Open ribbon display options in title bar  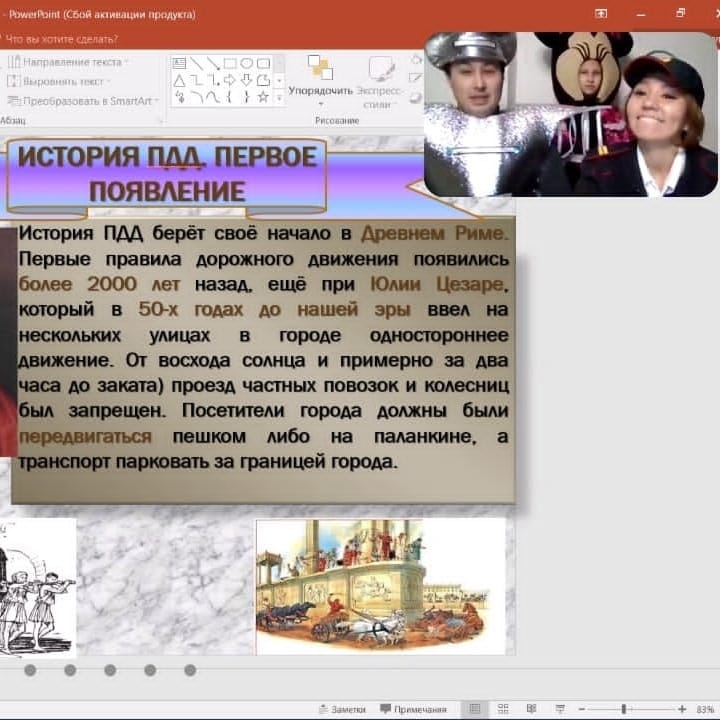coord(601,14)
